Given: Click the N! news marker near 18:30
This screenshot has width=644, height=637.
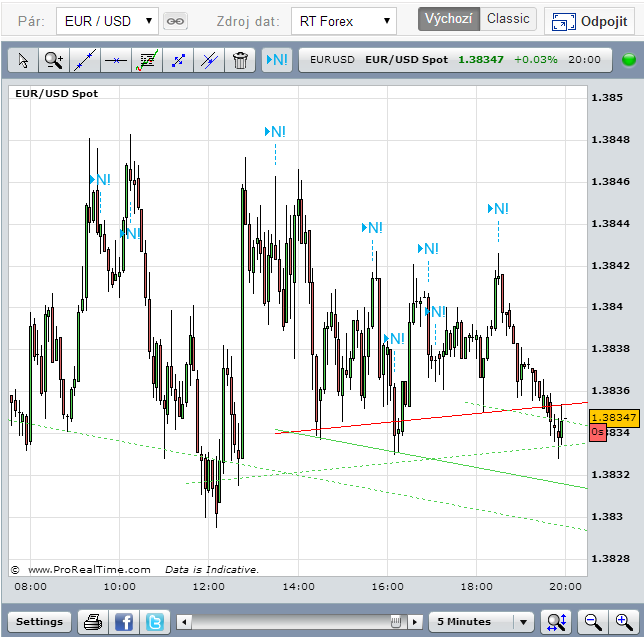Looking at the screenshot, I should [x=498, y=209].
